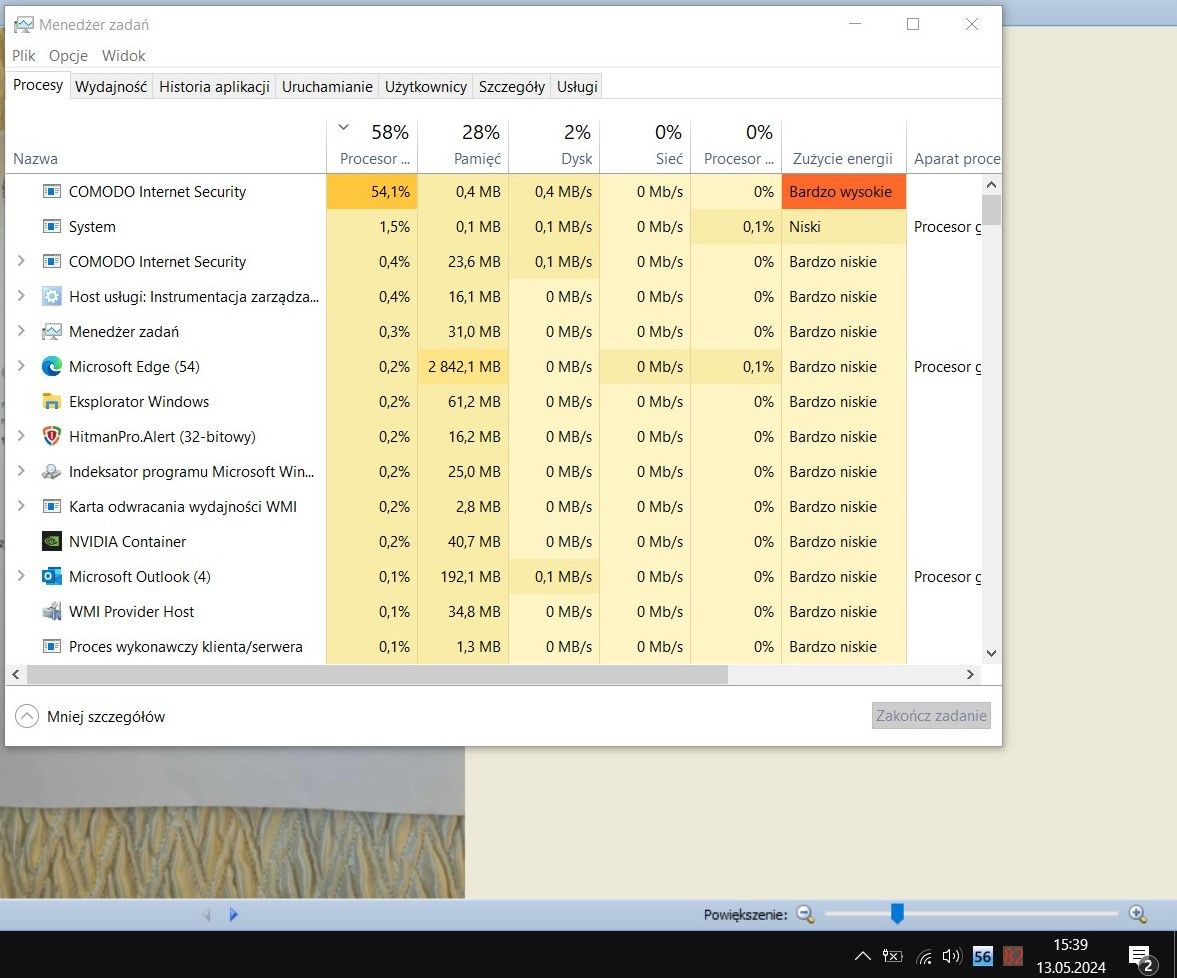Open the Wi-Fi network tray icon
This screenshot has height=978, width=1177.
[x=924, y=956]
